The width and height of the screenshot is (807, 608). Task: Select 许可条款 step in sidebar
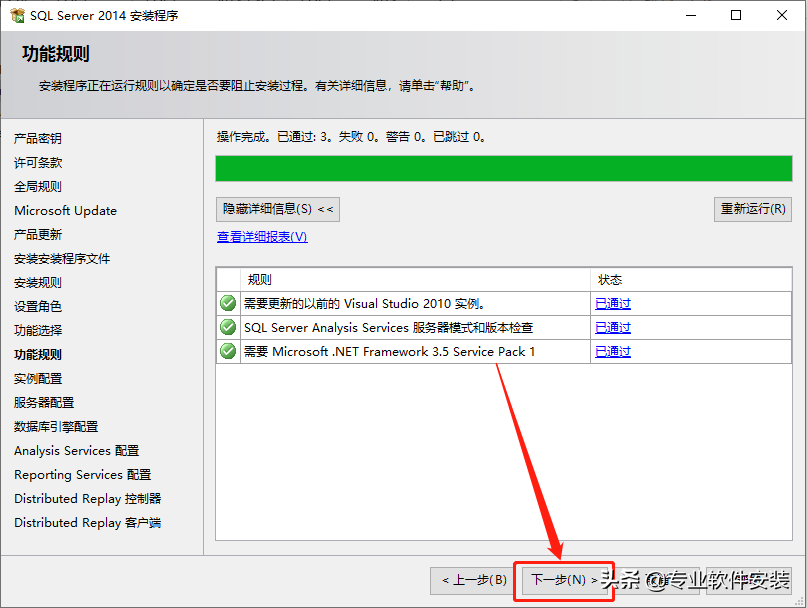click(38, 163)
